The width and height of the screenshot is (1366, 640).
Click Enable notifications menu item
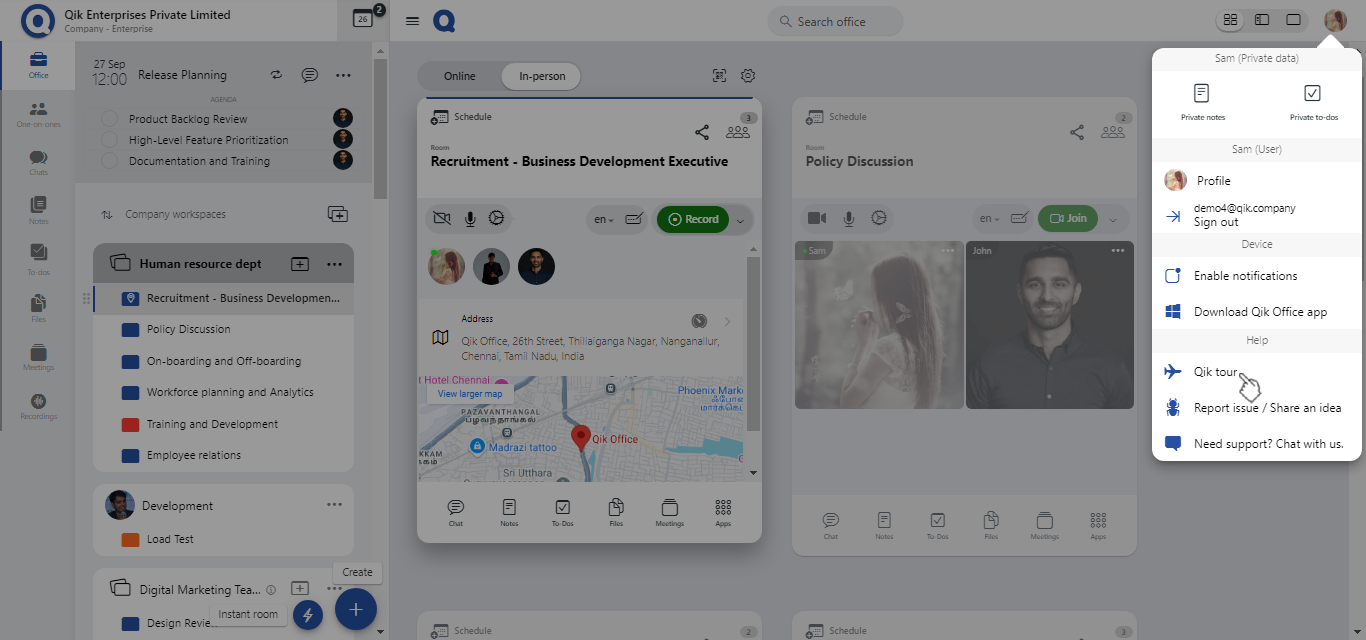1245,276
